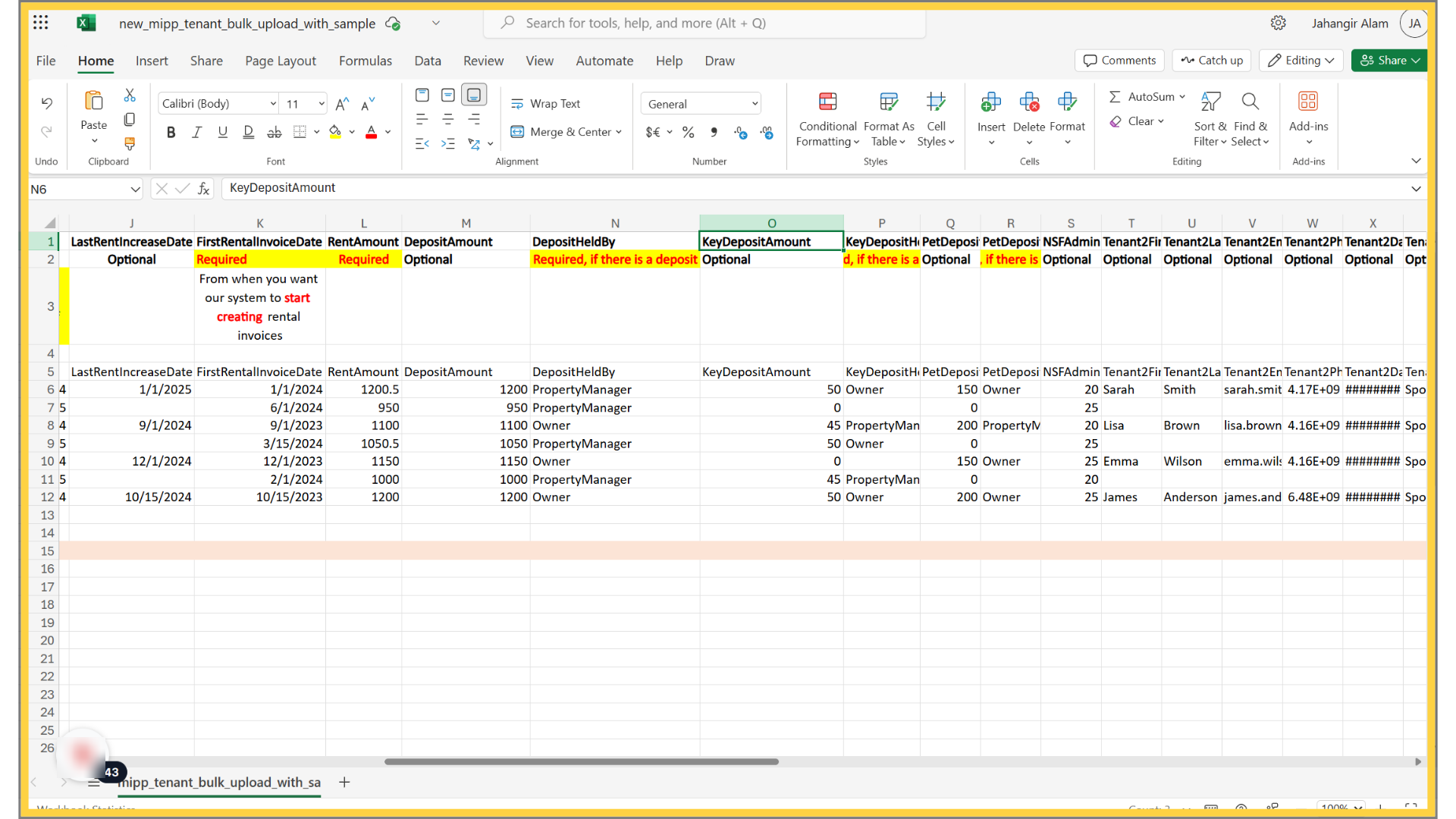This screenshot has height=819, width=1456.
Task: Toggle middle align
Action: tap(448, 95)
